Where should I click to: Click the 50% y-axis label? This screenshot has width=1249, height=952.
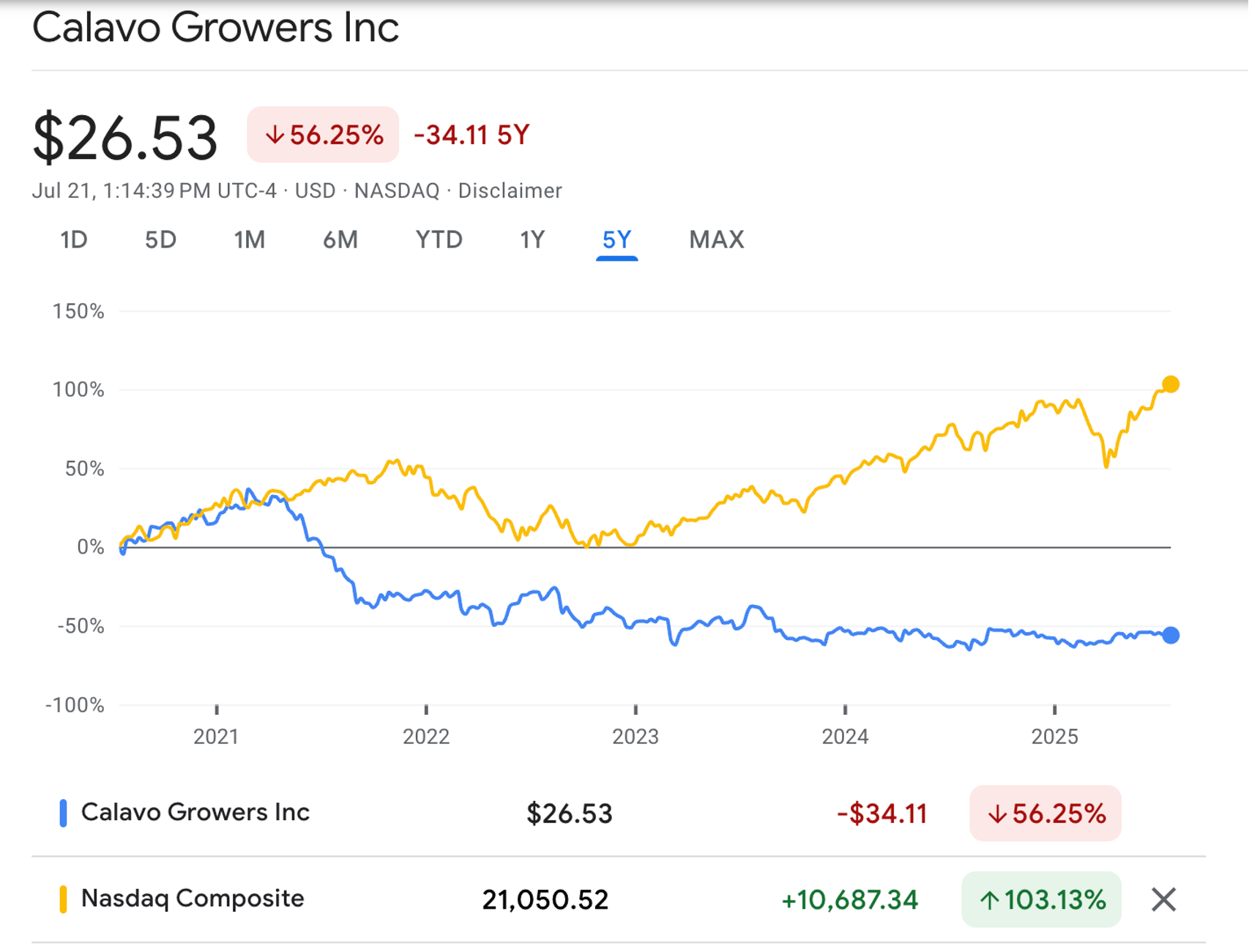click(84, 469)
